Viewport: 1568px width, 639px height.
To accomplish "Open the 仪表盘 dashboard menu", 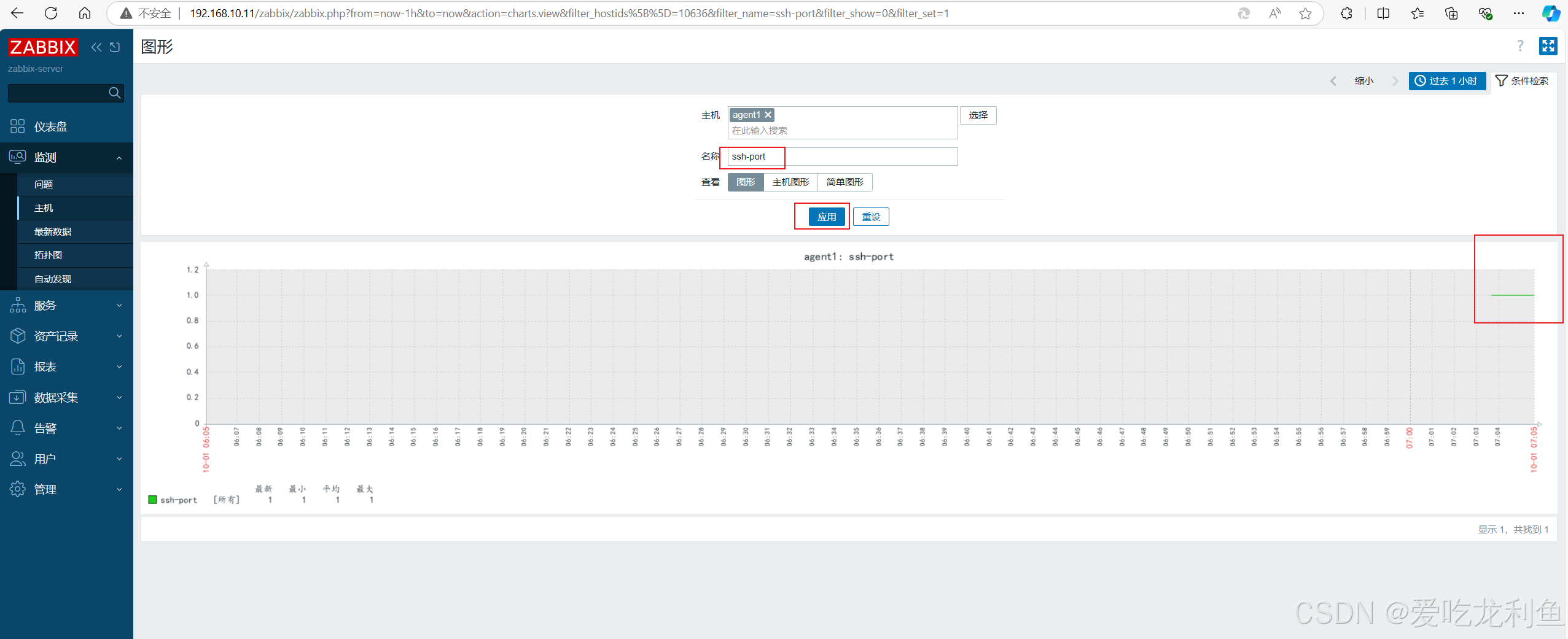I will click(66, 126).
